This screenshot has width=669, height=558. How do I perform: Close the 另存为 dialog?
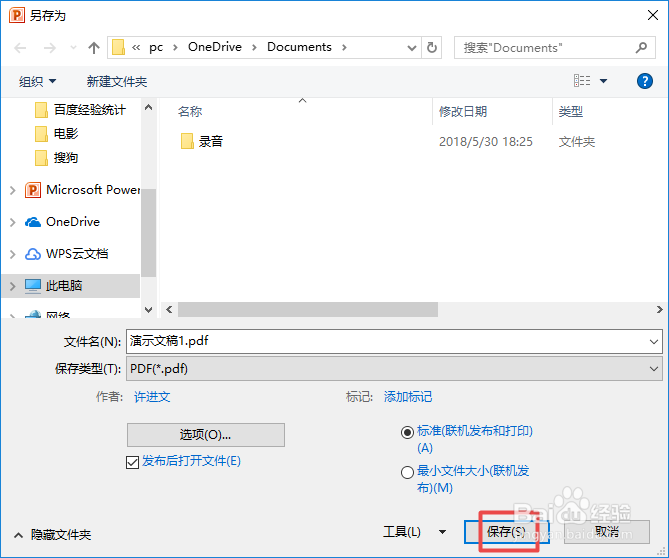(653, 15)
